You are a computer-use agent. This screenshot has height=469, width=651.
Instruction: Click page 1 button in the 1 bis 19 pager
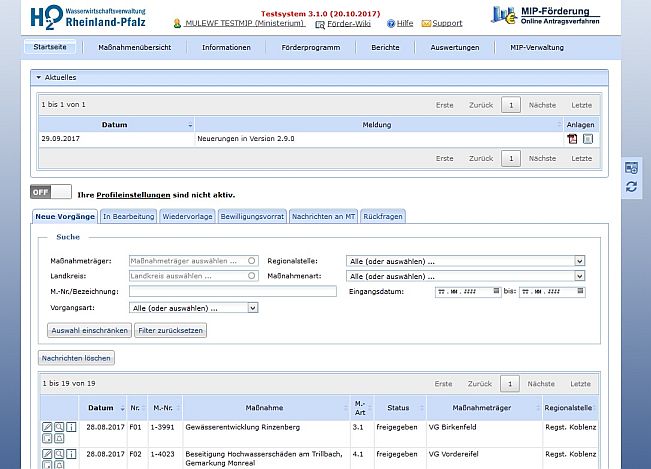(x=509, y=384)
